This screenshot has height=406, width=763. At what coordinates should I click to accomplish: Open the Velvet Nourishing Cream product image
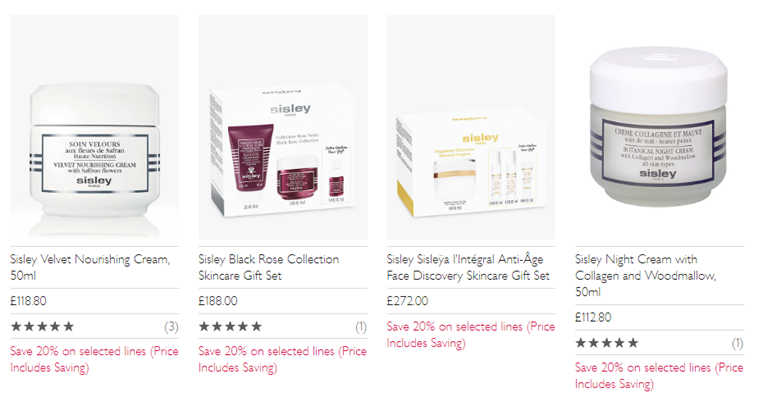94,127
